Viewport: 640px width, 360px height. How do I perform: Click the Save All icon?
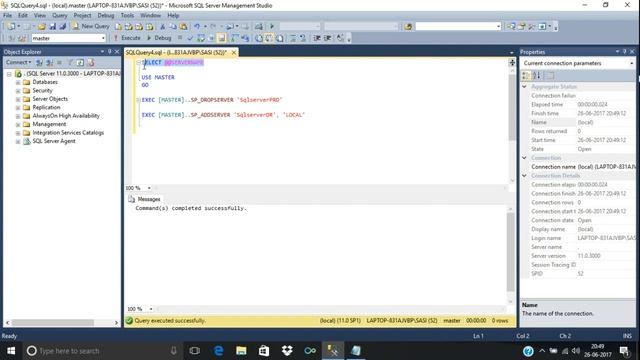pos(62,26)
